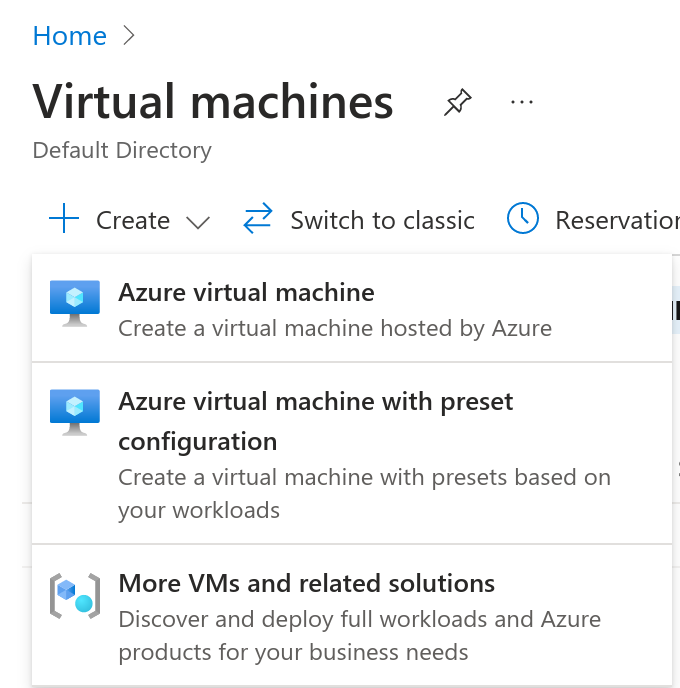Click the Azure virtual machine monitor icon
The width and height of the screenshot is (680, 688).
tap(75, 303)
